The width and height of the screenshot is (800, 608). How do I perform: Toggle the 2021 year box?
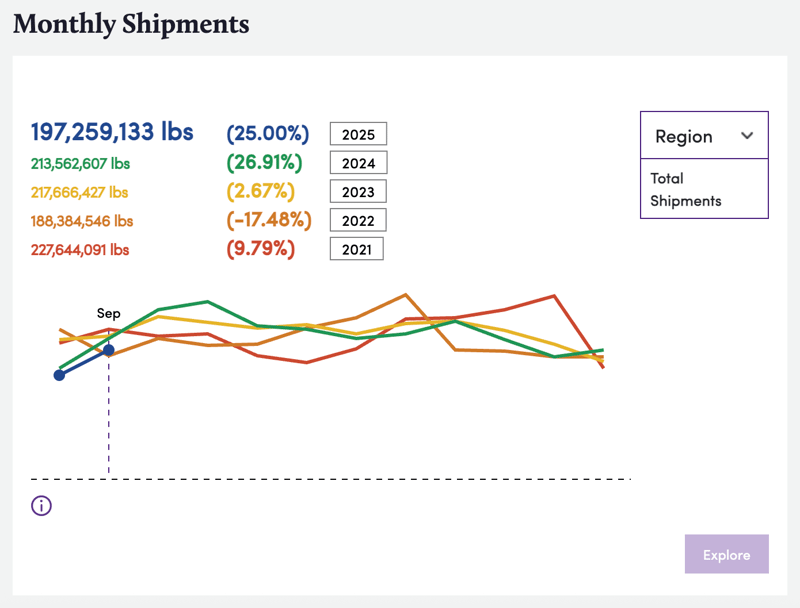pos(358,249)
